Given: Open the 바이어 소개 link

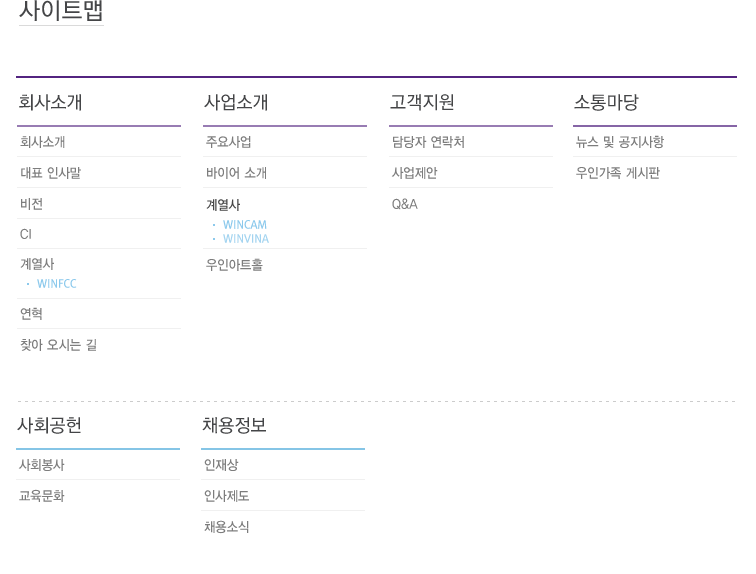Looking at the screenshot, I should click(236, 173).
